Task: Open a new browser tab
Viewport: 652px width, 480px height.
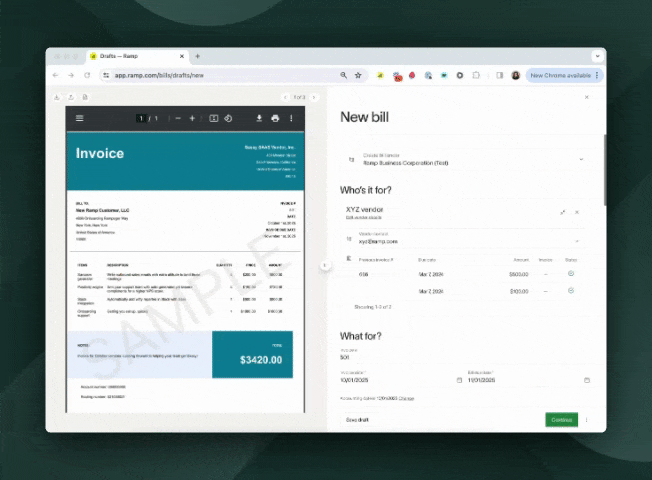Action: (198, 56)
